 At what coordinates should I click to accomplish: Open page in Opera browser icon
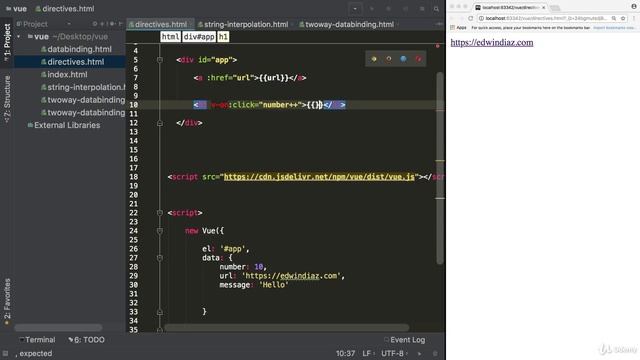(x=418, y=59)
